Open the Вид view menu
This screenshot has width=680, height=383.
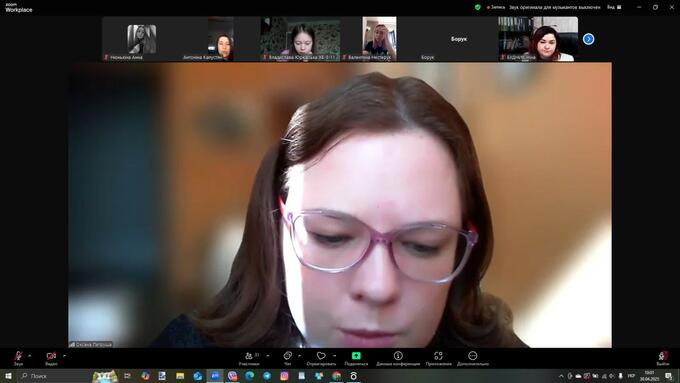point(614,7)
